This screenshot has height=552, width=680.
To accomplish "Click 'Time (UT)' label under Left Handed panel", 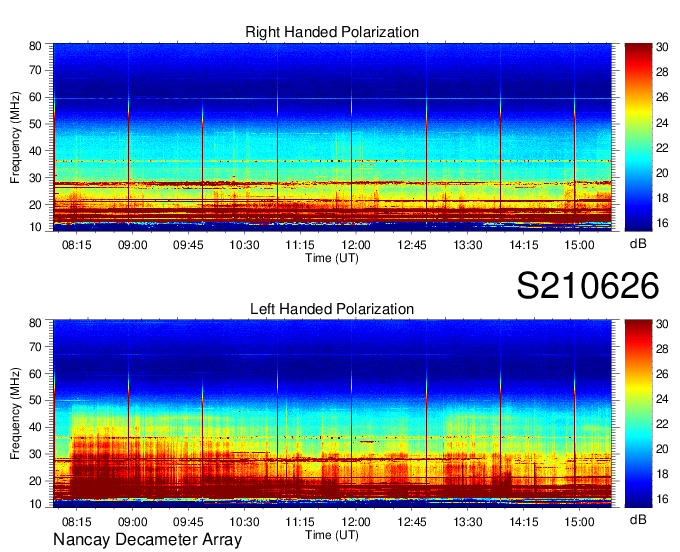I will 332,535.
